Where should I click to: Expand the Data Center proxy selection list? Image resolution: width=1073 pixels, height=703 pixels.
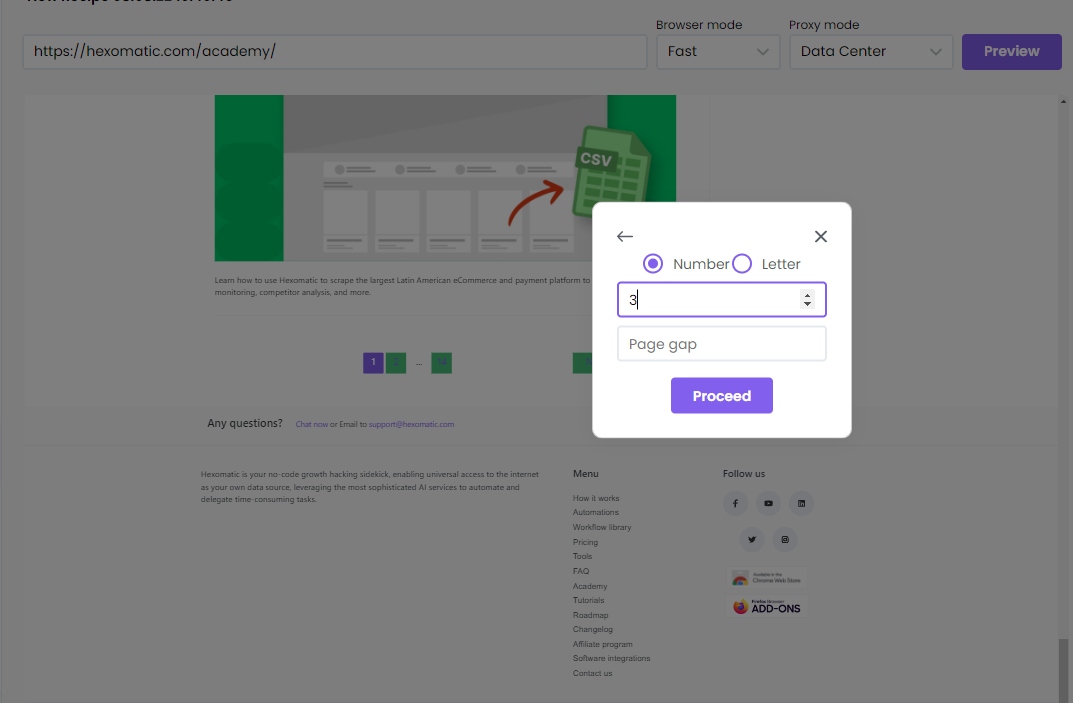point(870,51)
